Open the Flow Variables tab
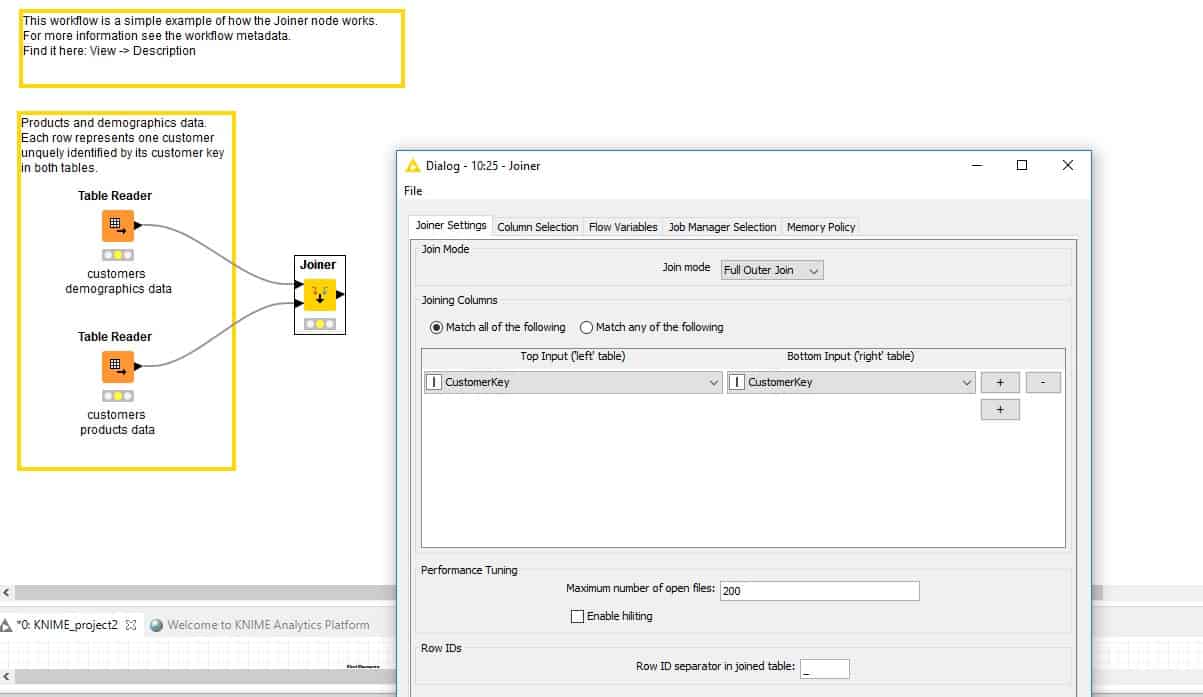The width and height of the screenshot is (1203, 697). (623, 227)
